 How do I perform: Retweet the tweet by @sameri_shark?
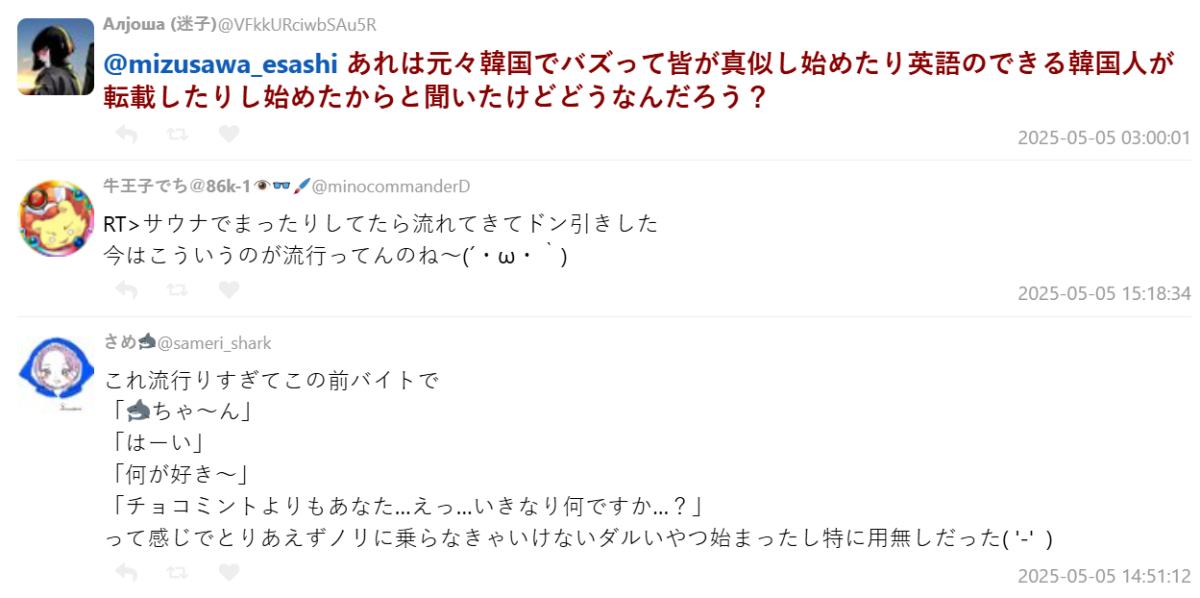(x=177, y=573)
